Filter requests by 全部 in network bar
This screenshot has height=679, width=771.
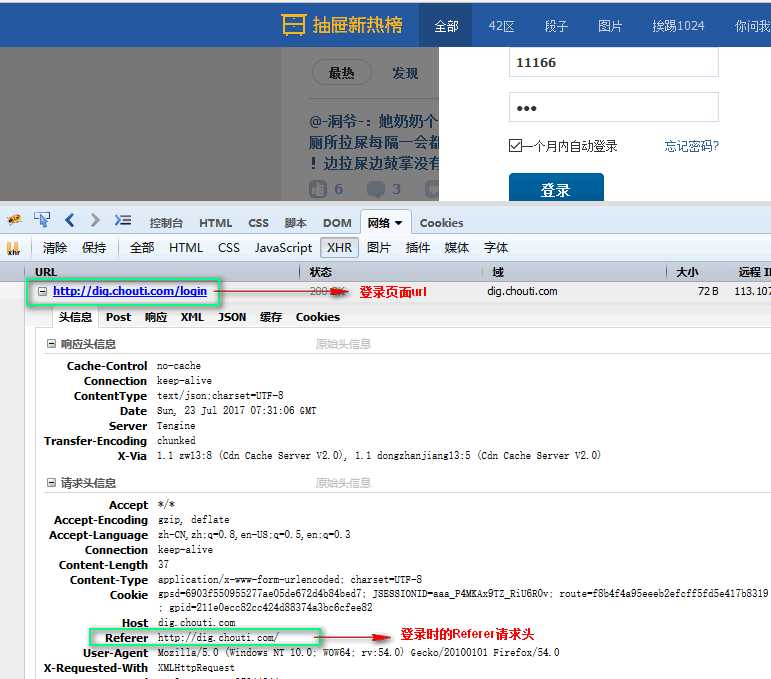(x=142, y=248)
